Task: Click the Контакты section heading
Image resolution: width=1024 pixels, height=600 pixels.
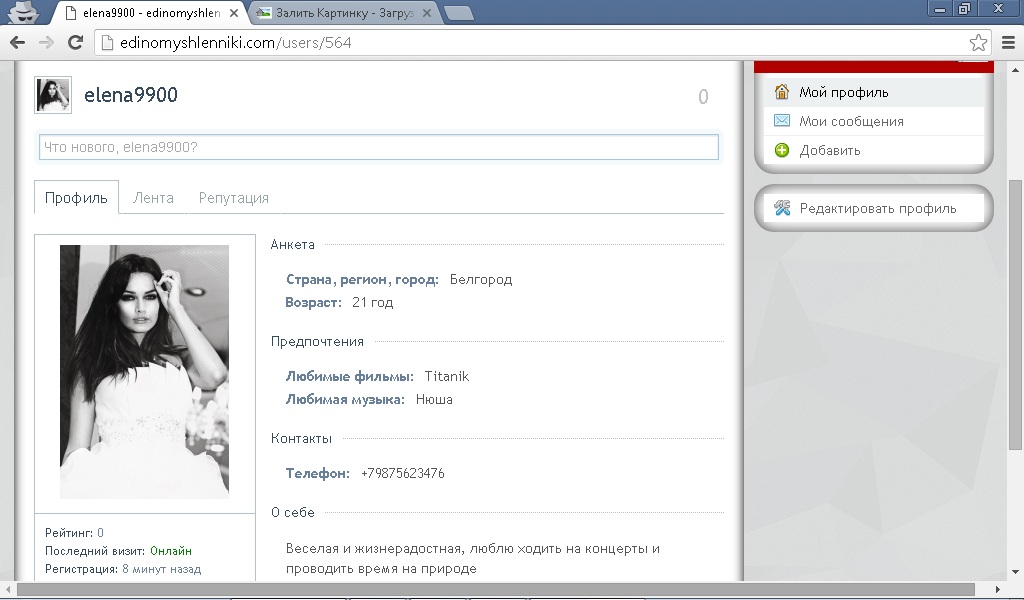Action: (301, 438)
